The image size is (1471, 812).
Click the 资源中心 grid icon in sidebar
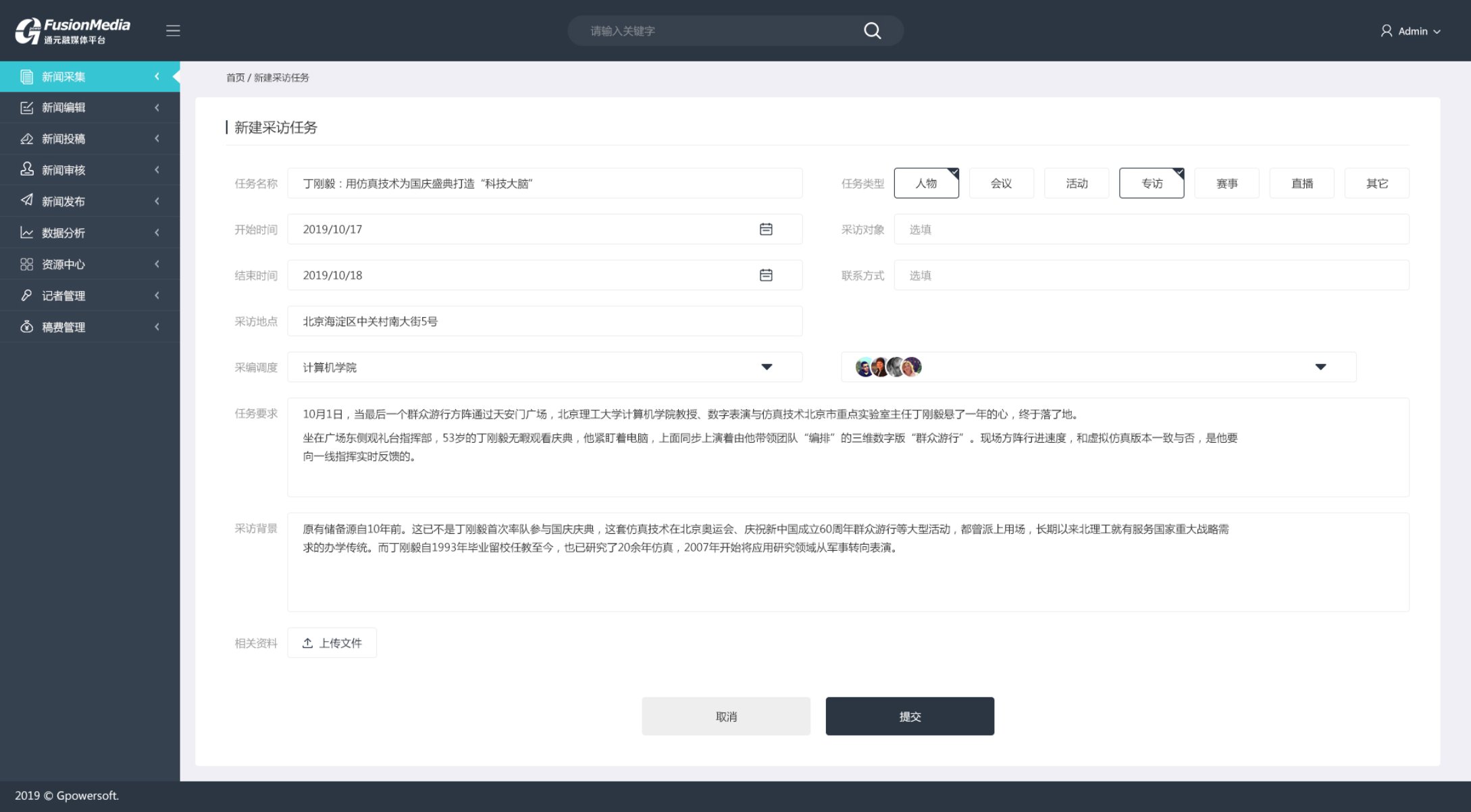click(27, 264)
